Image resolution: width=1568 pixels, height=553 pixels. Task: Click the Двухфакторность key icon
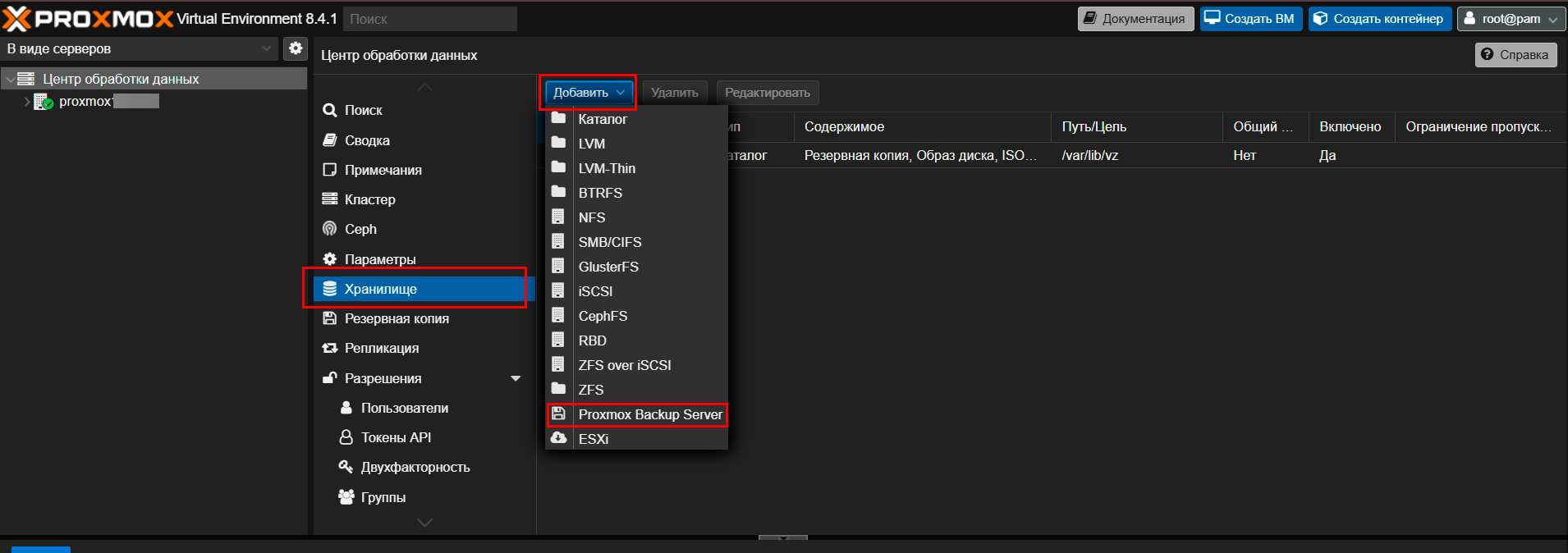coord(346,467)
